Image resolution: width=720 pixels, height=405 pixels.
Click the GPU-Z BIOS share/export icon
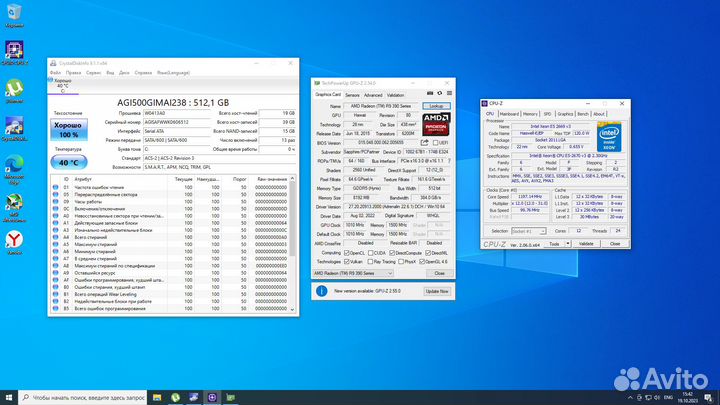pyautogui.click(x=425, y=143)
